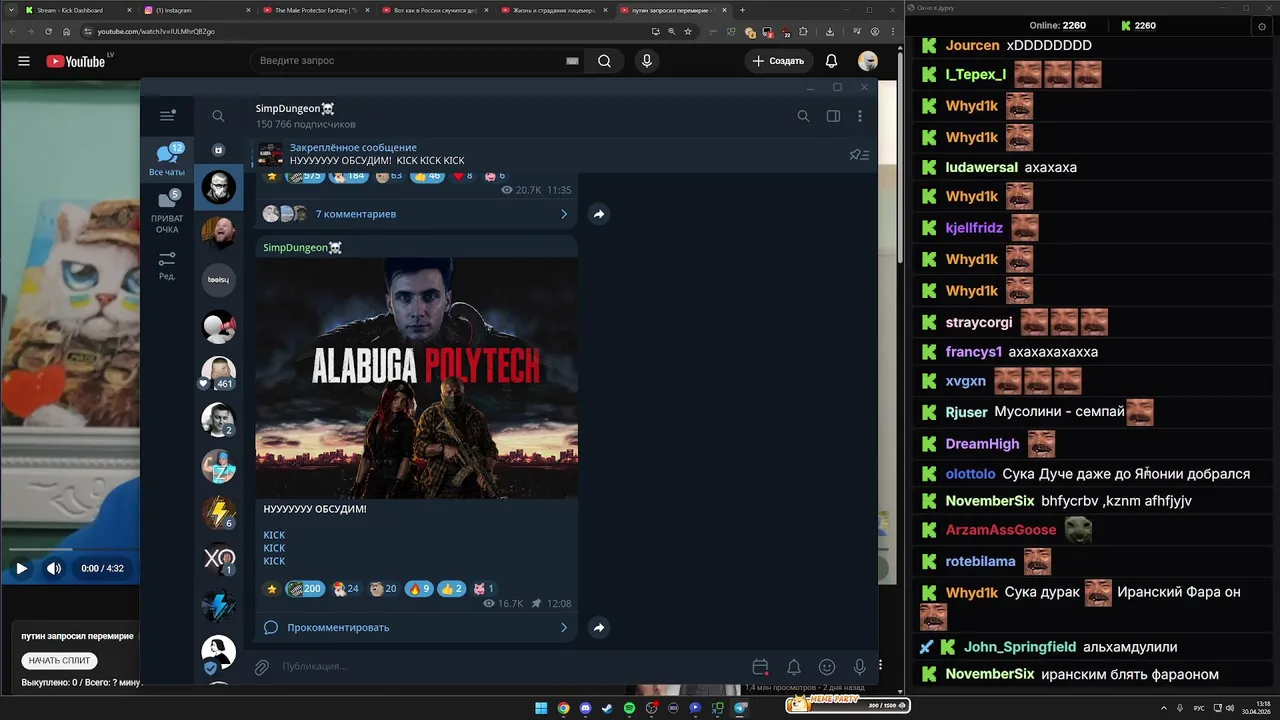Click the reaction with count 200
1280x720 pixels.
(305, 589)
